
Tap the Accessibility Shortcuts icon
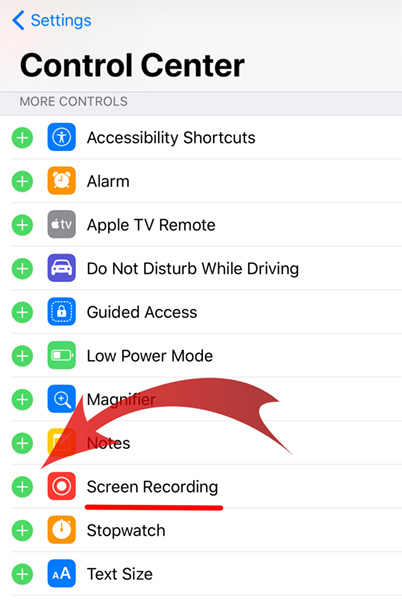point(61,137)
